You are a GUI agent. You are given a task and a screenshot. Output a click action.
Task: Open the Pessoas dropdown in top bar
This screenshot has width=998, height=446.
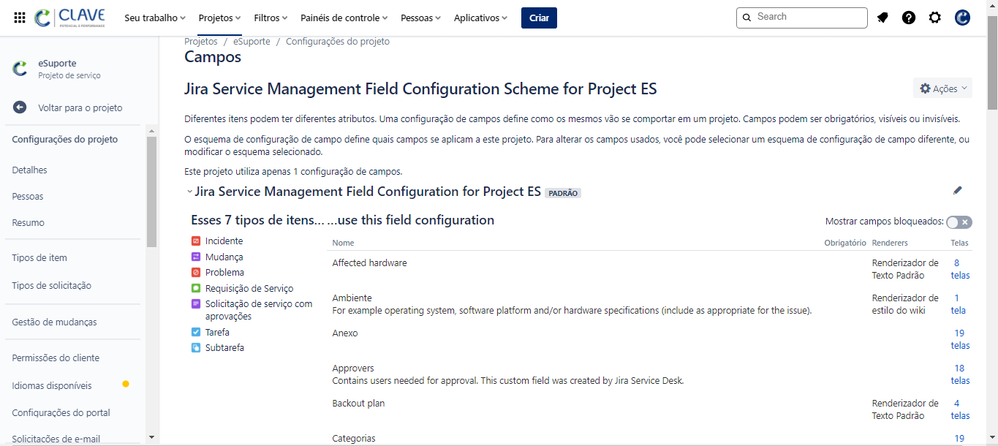pyautogui.click(x=421, y=18)
